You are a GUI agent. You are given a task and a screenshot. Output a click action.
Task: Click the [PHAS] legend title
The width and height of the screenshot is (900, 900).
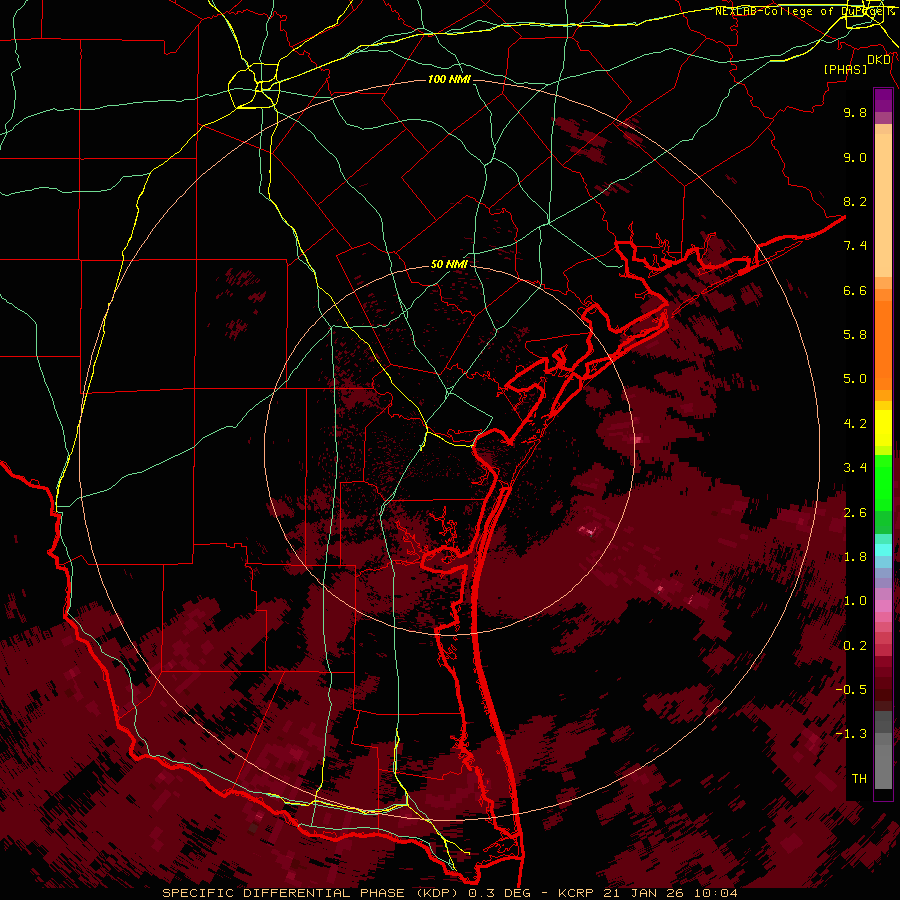point(845,69)
